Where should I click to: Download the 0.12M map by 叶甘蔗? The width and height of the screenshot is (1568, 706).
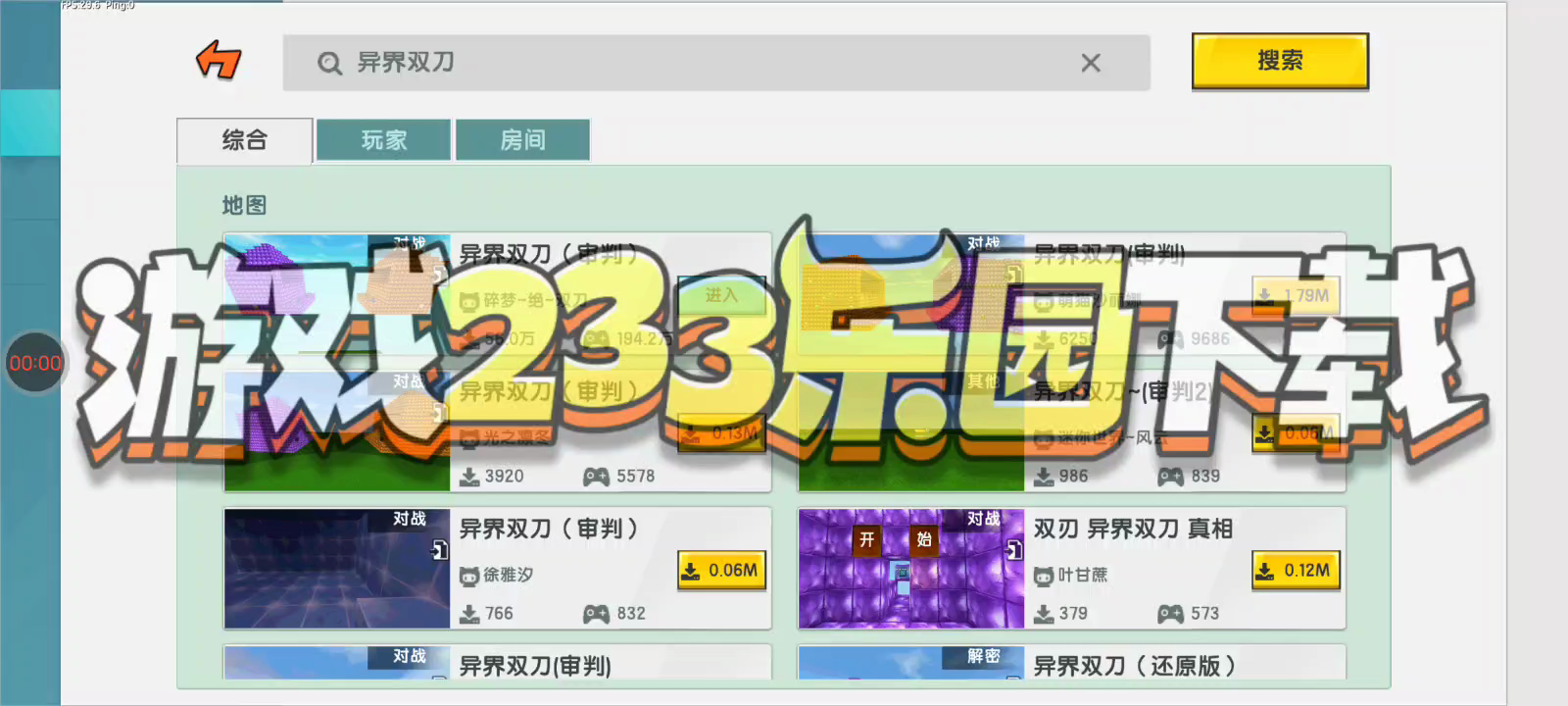click(1296, 571)
